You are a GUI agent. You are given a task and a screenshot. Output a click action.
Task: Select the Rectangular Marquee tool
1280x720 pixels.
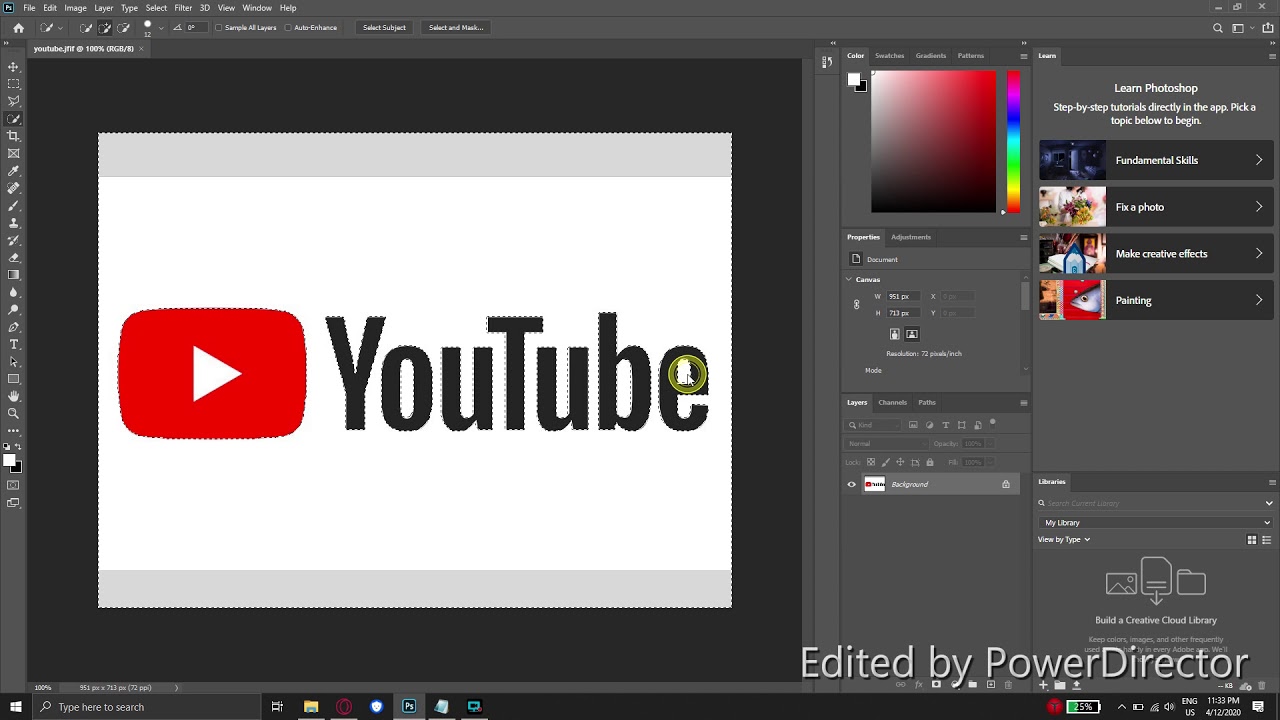(13, 84)
